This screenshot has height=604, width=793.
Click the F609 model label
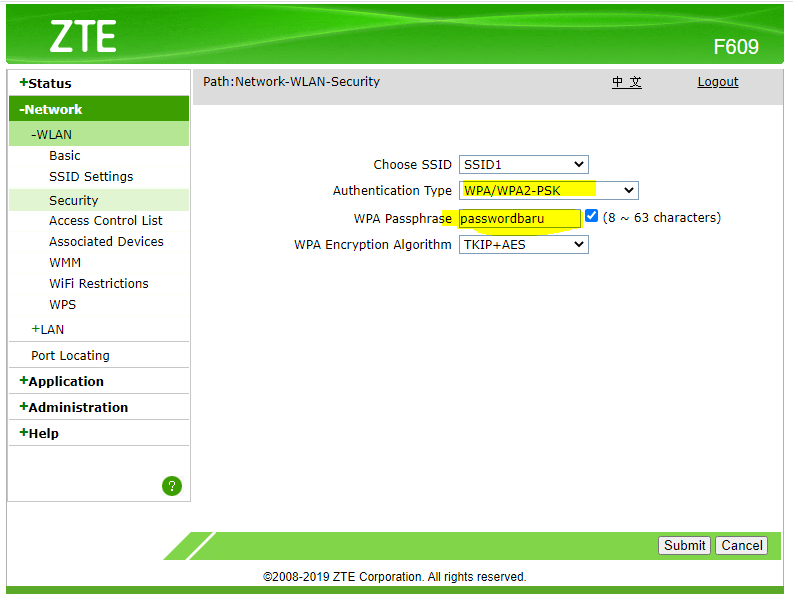(736, 47)
